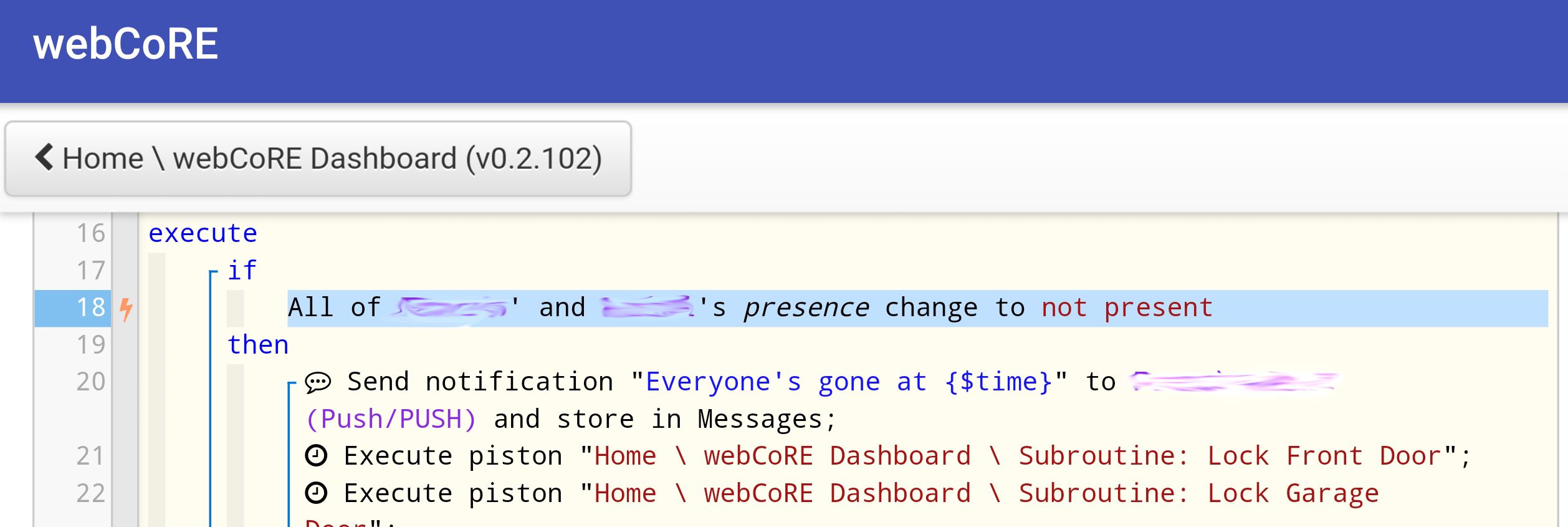The height and width of the screenshot is (527, 1568).
Task: Select line number 18 in gutter
Action: click(x=91, y=307)
